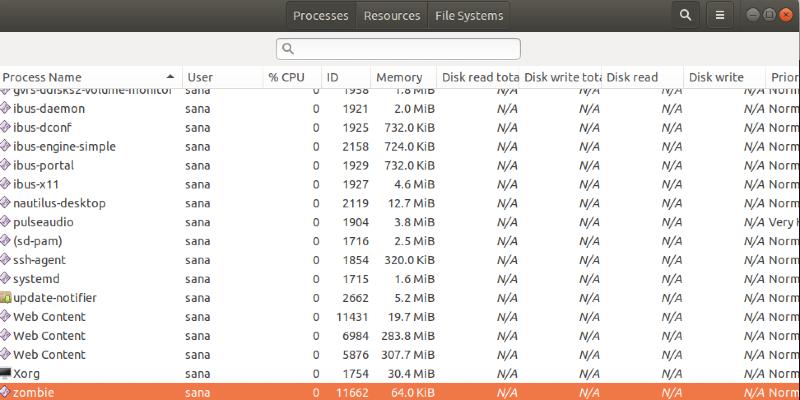The image size is (800, 400).
Task: Sort processes by Memory column header
Action: (398, 77)
